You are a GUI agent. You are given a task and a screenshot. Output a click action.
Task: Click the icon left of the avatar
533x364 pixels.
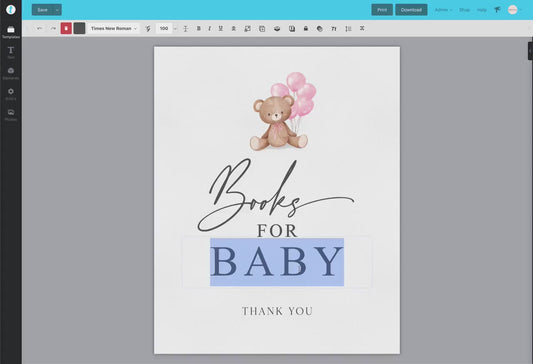(x=497, y=10)
